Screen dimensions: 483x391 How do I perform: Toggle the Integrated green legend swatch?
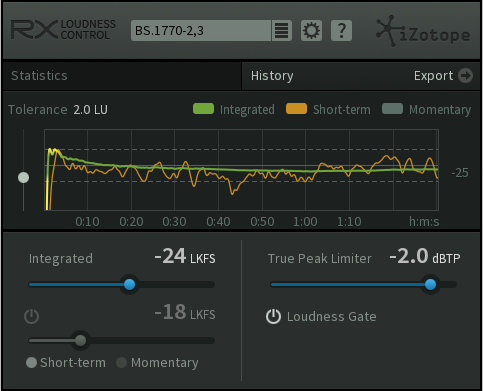(203, 109)
